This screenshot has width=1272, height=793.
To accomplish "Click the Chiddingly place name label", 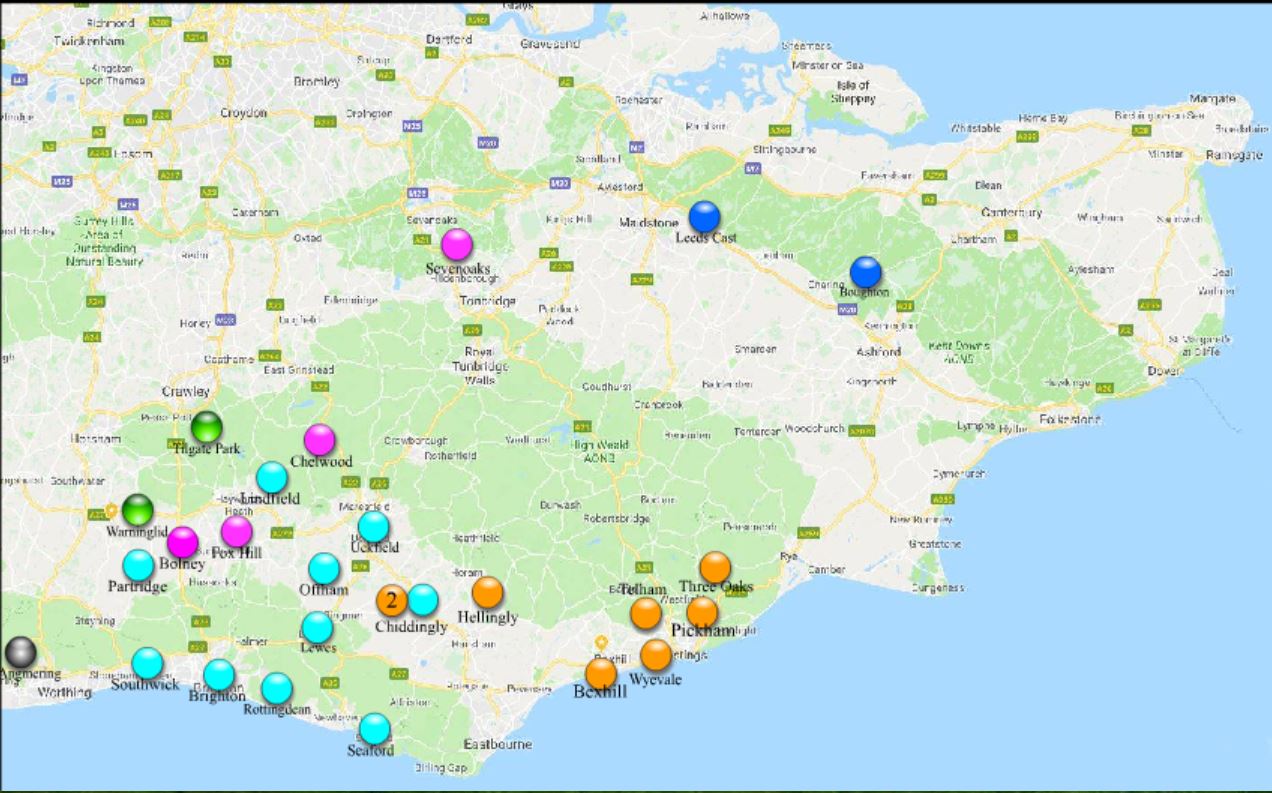I will click(411, 627).
